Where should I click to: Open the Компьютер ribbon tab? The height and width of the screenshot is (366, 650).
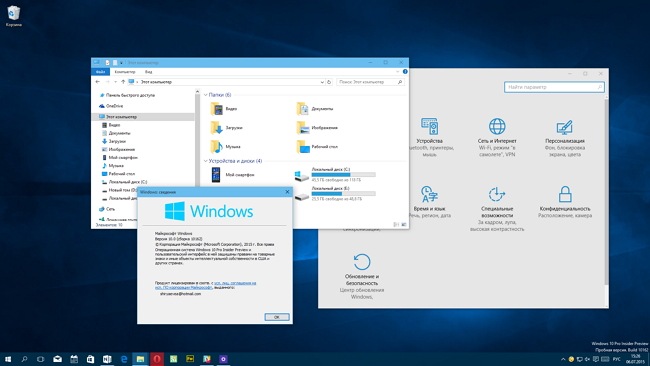(x=124, y=72)
